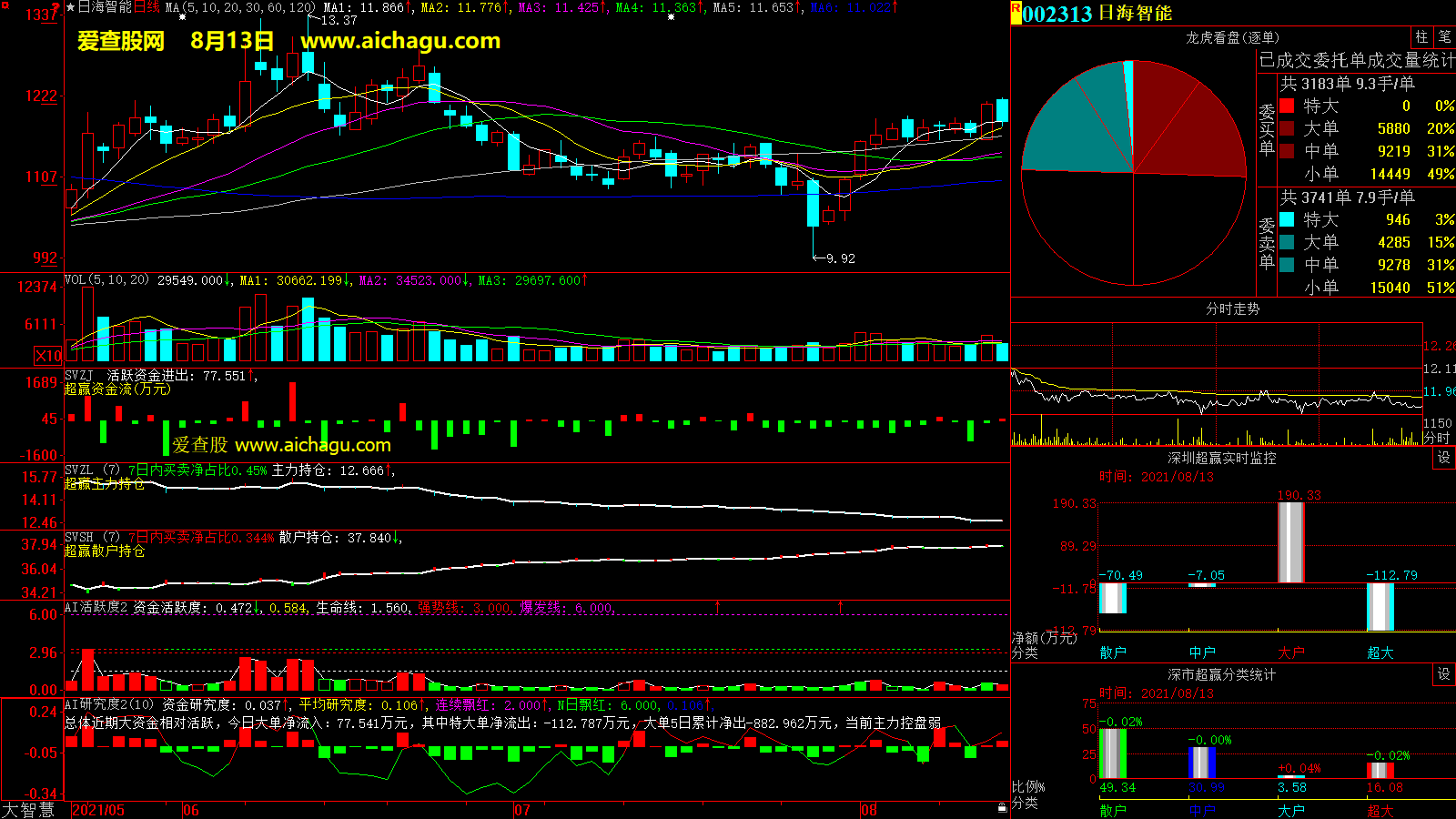Viewport: 1456px width, 819px height.
Task: Click the star icon before 日海智能
Action: pyautogui.click(x=71, y=7)
